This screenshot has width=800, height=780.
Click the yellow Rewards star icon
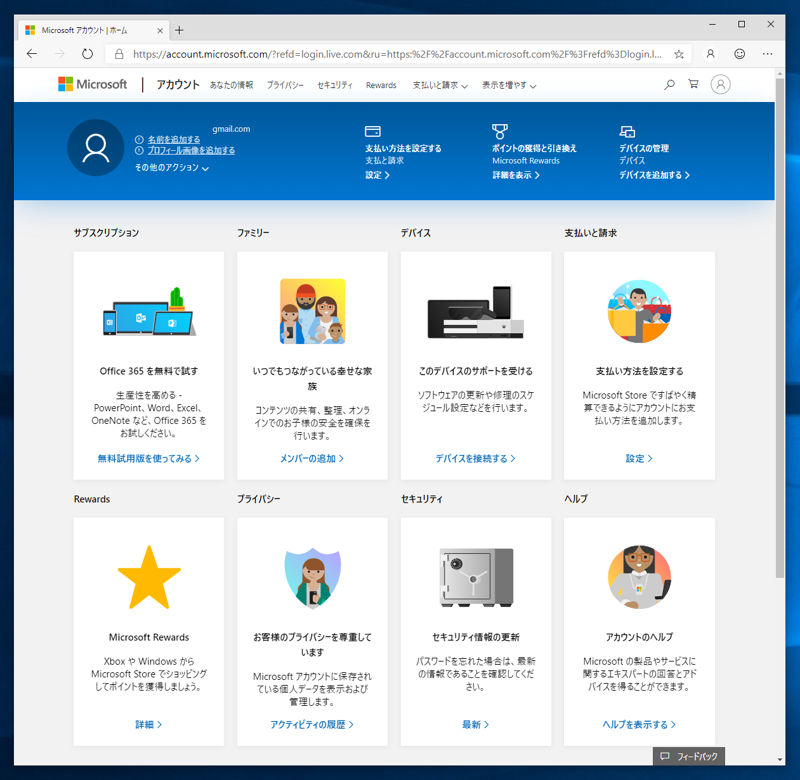tap(149, 577)
